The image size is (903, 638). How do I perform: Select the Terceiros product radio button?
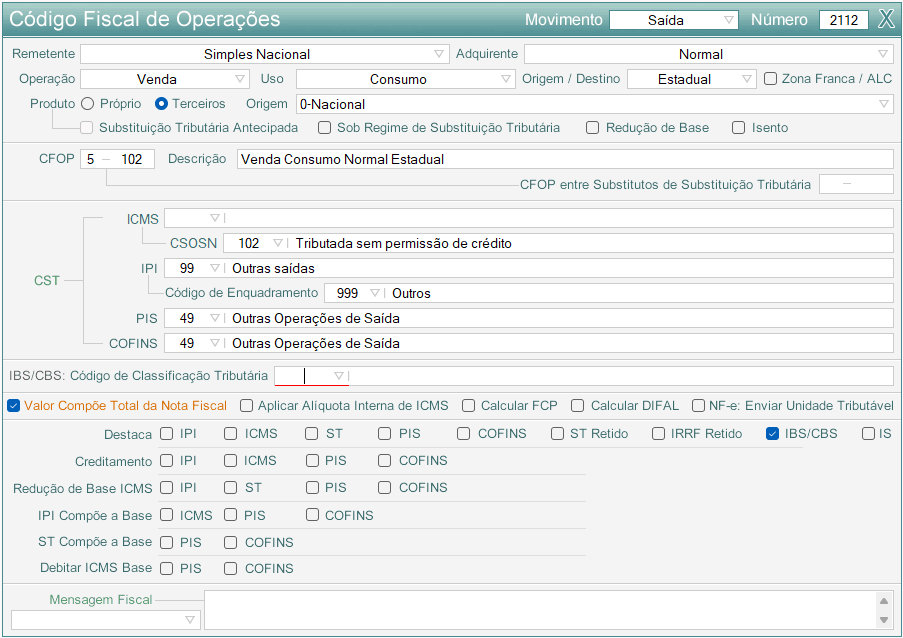tap(161, 104)
